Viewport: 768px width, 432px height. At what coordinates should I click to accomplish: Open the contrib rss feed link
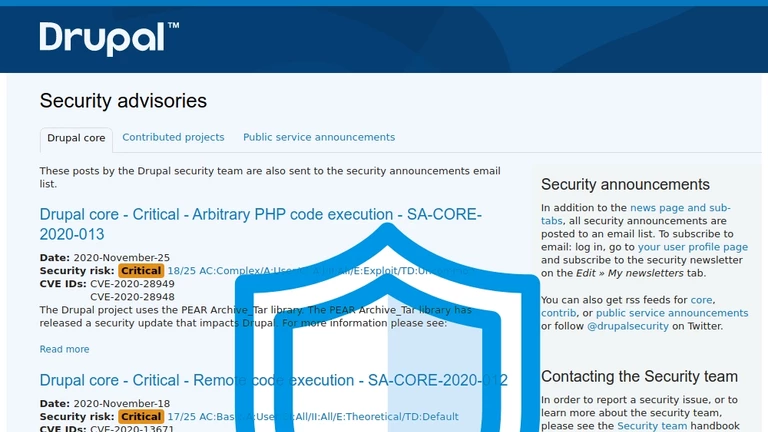558,313
